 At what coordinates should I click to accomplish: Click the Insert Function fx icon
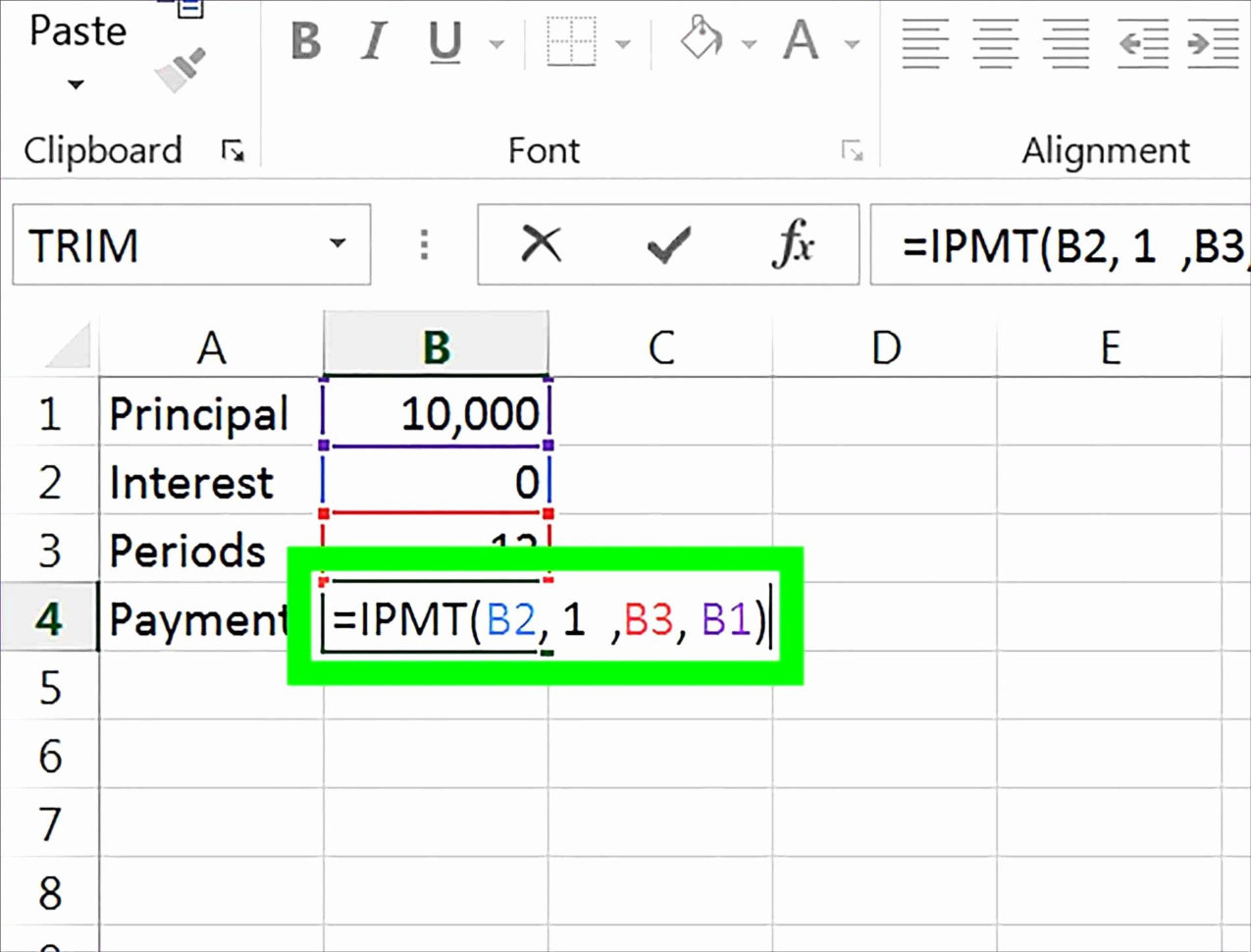[797, 244]
